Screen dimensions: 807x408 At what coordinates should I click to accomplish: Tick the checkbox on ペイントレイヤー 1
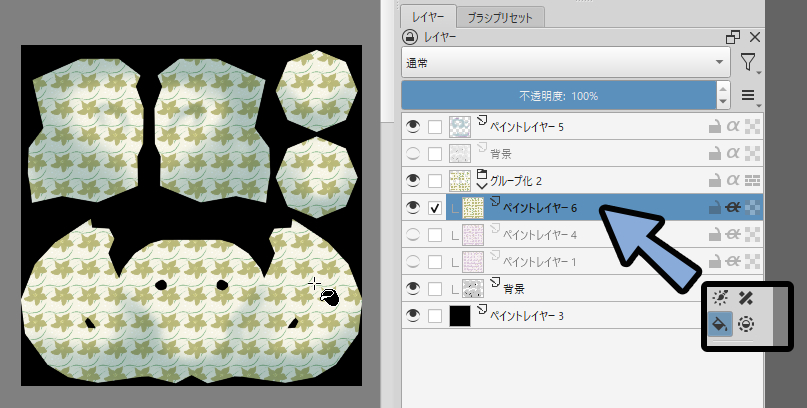pos(435,261)
